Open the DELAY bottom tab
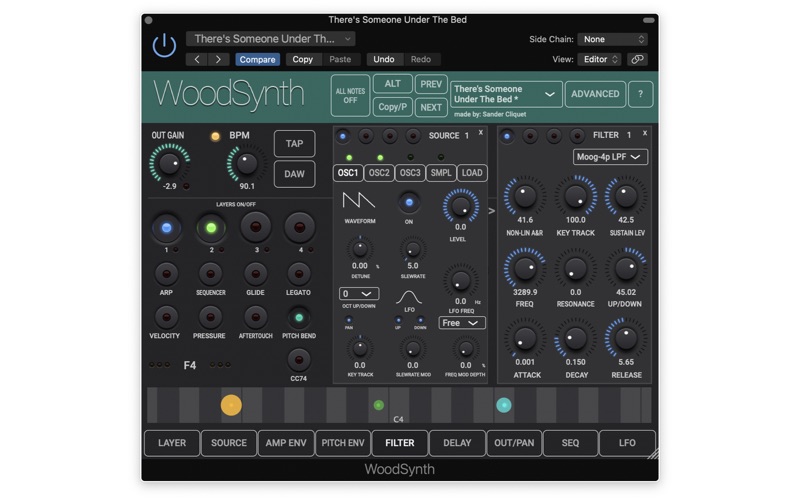This screenshot has height=500, width=800. pyautogui.click(x=457, y=443)
